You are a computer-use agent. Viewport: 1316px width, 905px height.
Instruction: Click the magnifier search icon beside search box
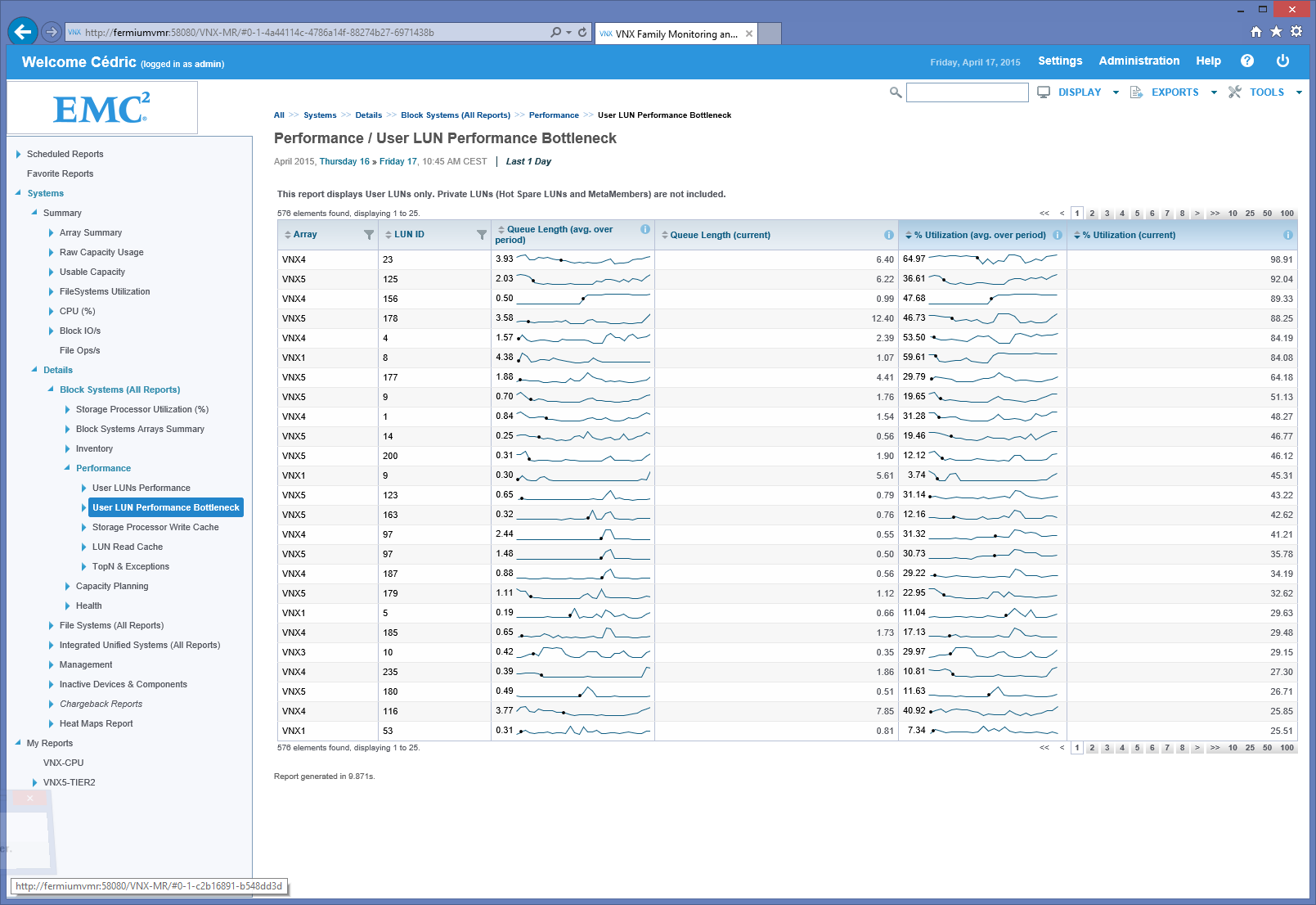click(x=896, y=92)
